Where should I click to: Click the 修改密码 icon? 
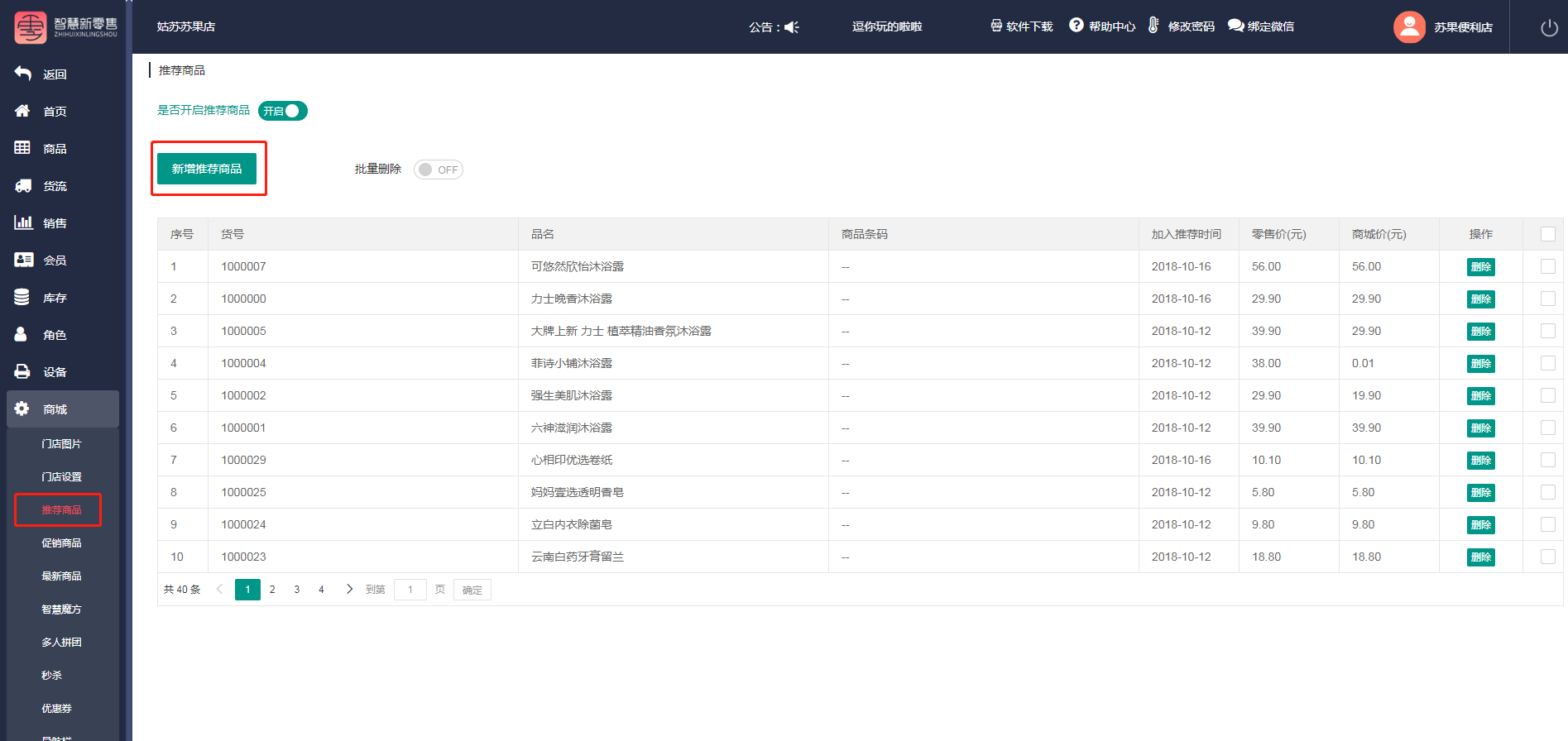coord(1153,26)
